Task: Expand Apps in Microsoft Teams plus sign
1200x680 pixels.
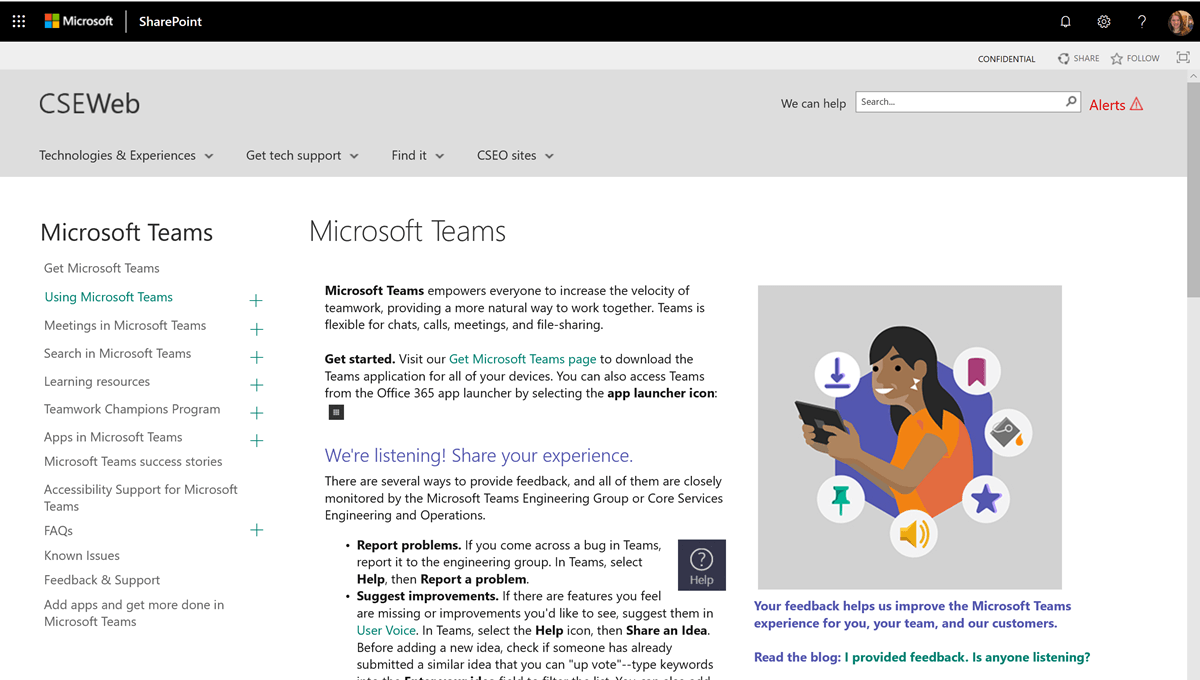Action: pyautogui.click(x=256, y=440)
